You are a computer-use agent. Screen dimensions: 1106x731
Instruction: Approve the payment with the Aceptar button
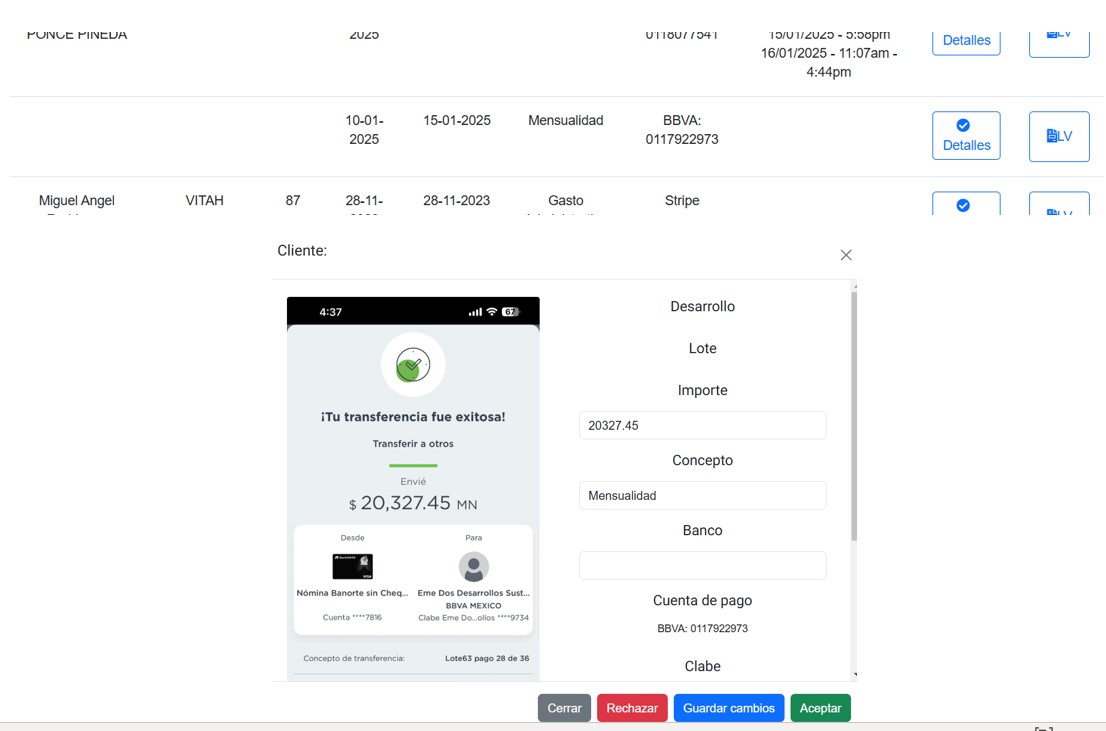click(820, 708)
